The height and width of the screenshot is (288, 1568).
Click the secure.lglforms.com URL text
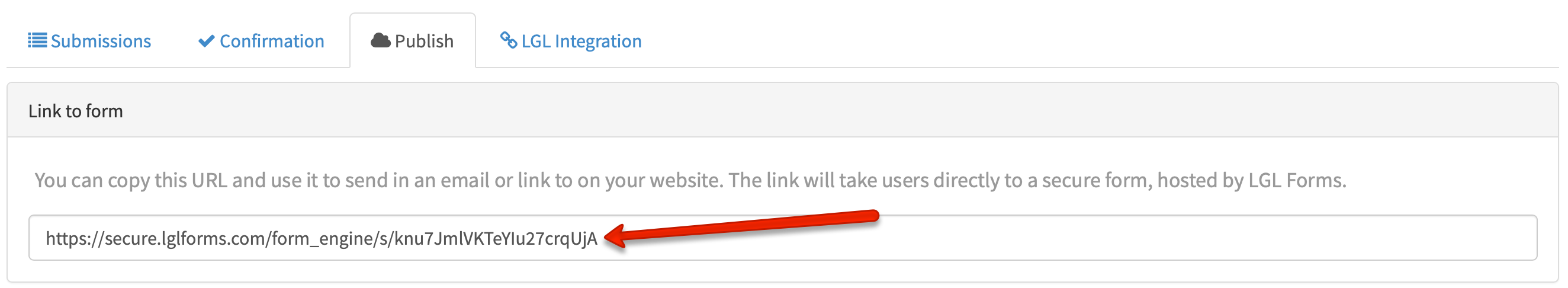(x=322, y=239)
